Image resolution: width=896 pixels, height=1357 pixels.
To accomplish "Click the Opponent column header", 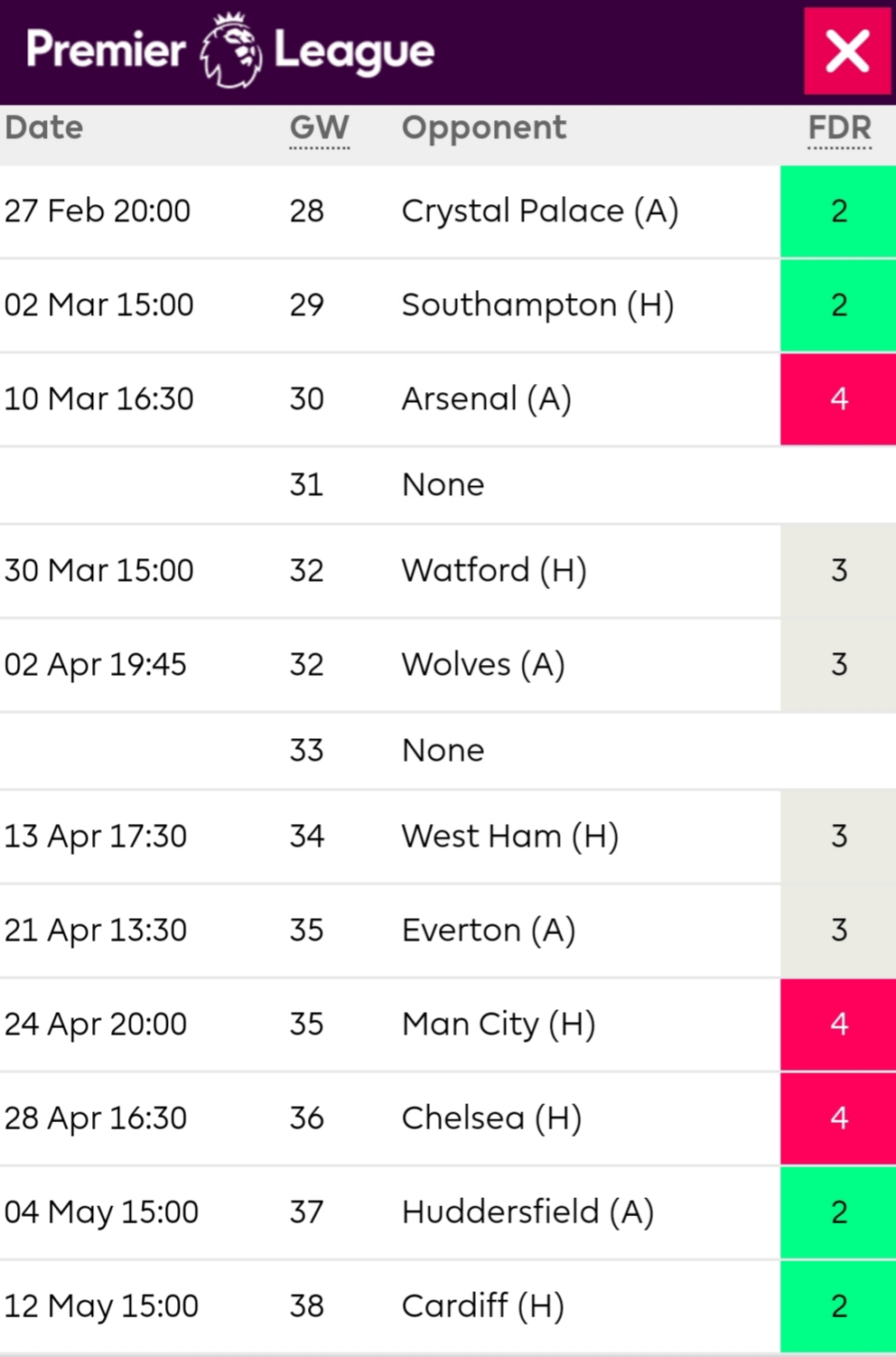I will pos(484,128).
